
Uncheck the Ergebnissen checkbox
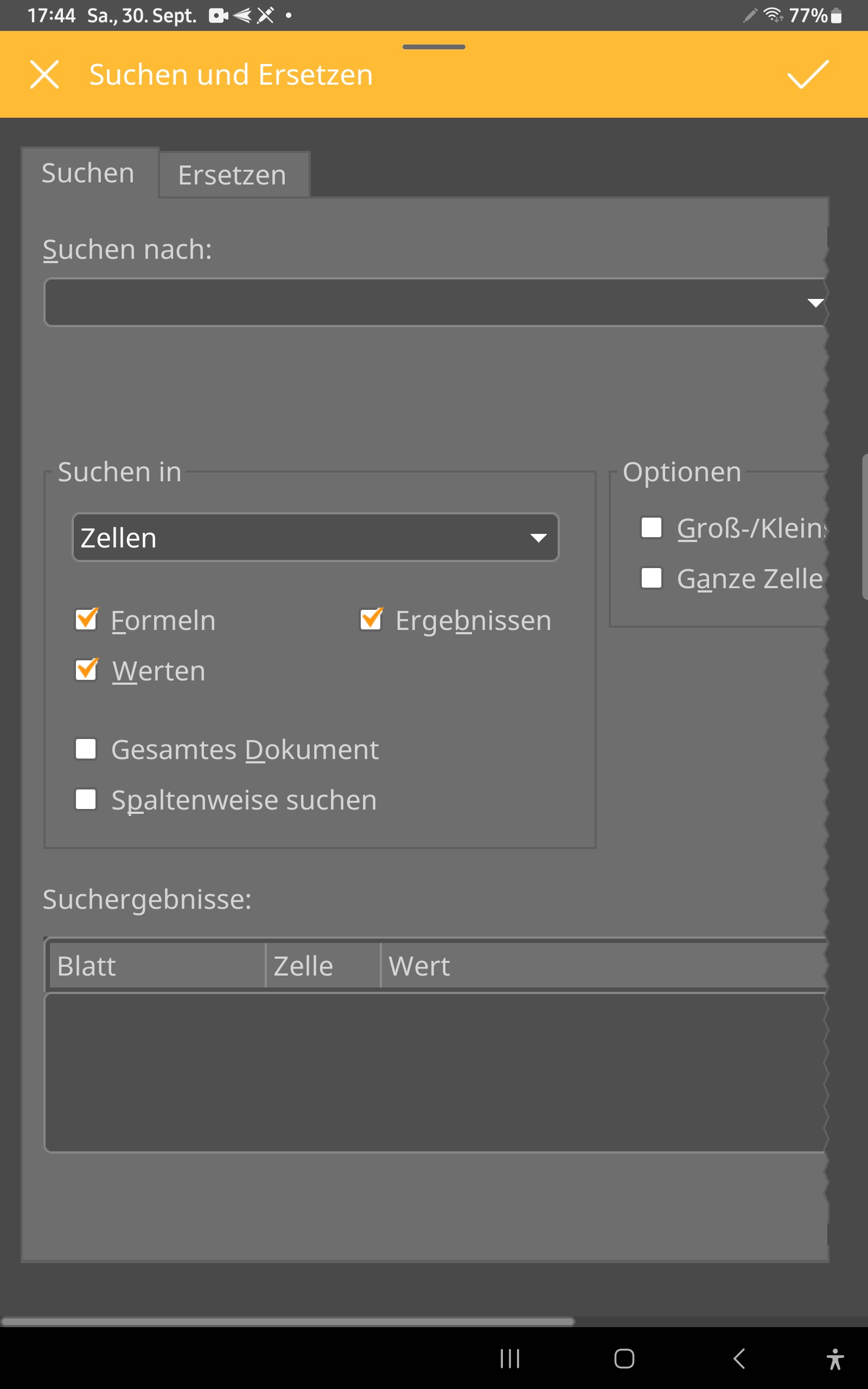point(372,619)
